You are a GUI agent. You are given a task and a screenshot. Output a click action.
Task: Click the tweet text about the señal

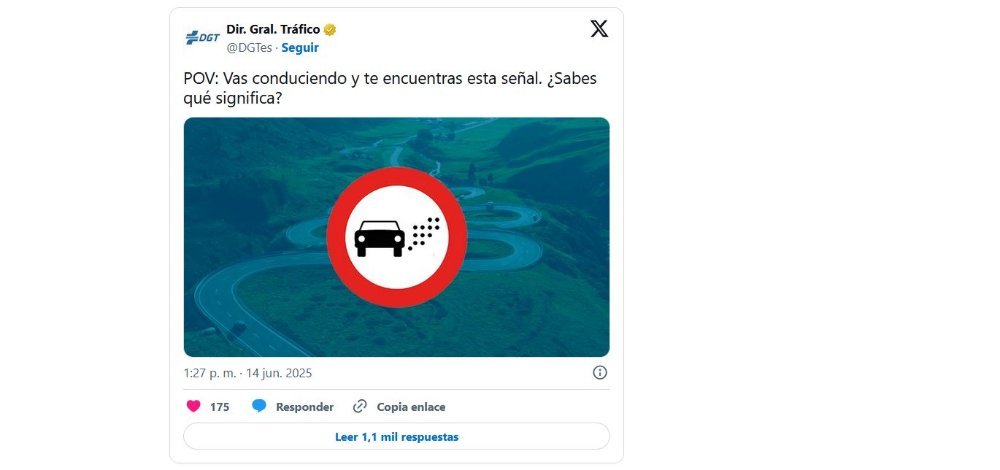pyautogui.click(x=390, y=89)
